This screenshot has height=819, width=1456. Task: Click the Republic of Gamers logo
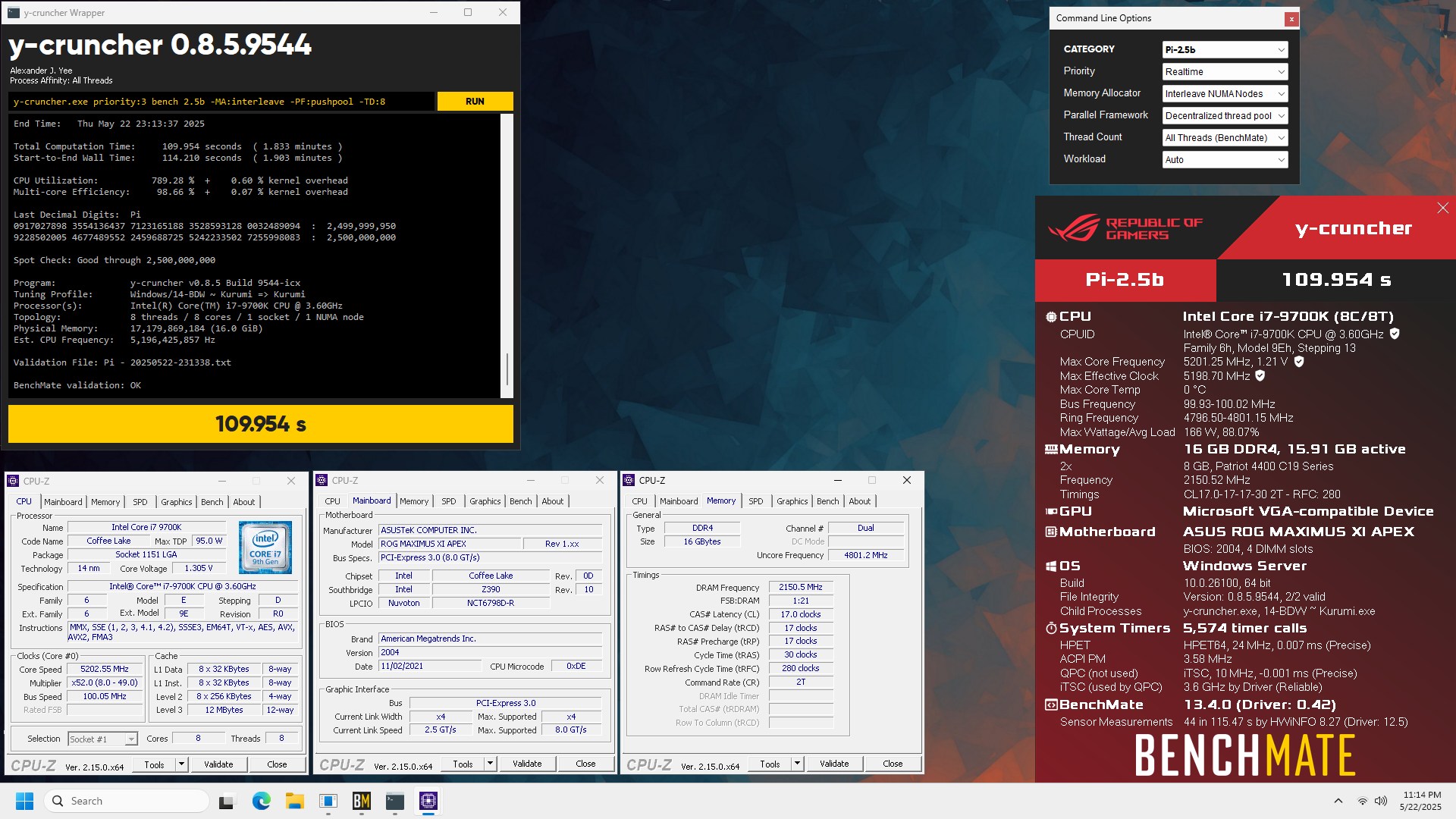pos(1125,227)
